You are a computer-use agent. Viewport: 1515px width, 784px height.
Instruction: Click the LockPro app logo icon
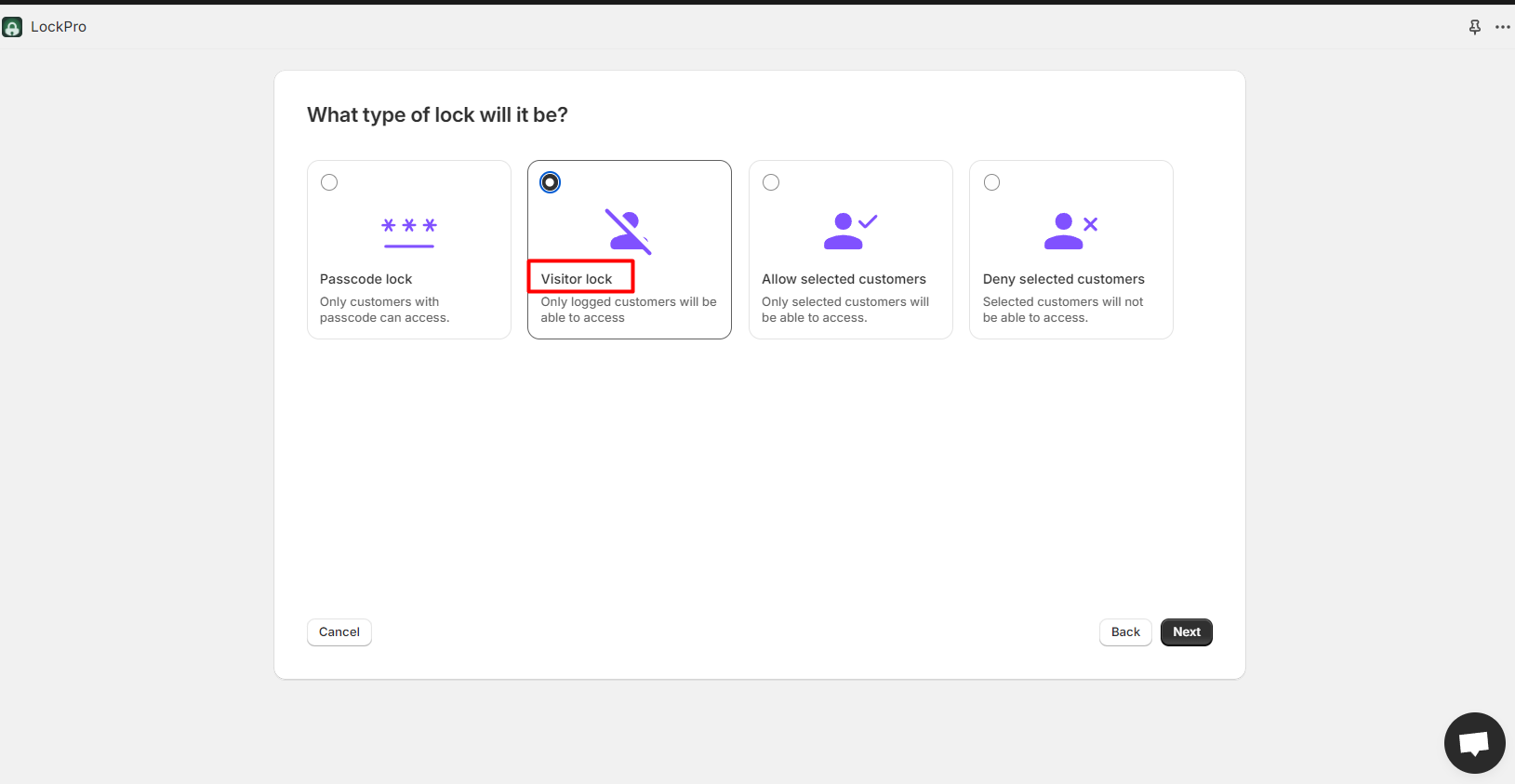tap(12, 27)
